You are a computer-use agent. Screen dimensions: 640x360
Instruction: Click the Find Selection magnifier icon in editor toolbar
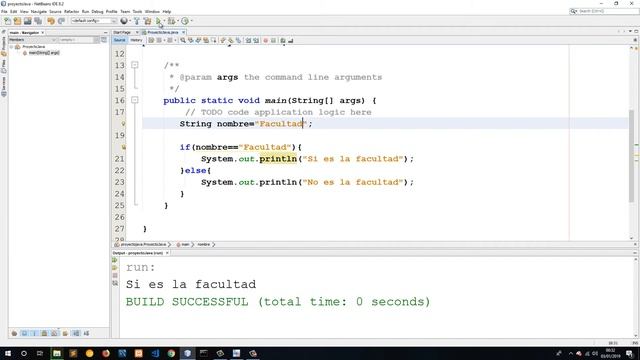tap(183, 40)
